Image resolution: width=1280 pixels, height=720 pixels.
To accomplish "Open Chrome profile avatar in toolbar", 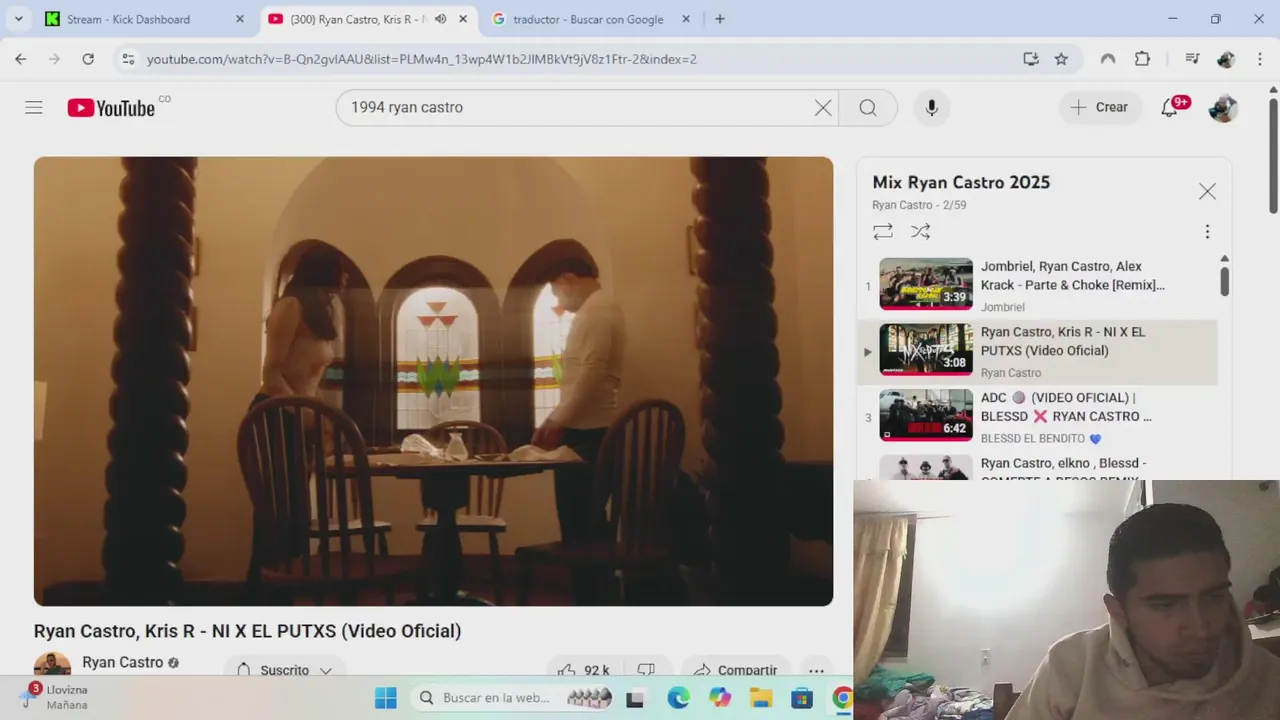I will 1226,59.
